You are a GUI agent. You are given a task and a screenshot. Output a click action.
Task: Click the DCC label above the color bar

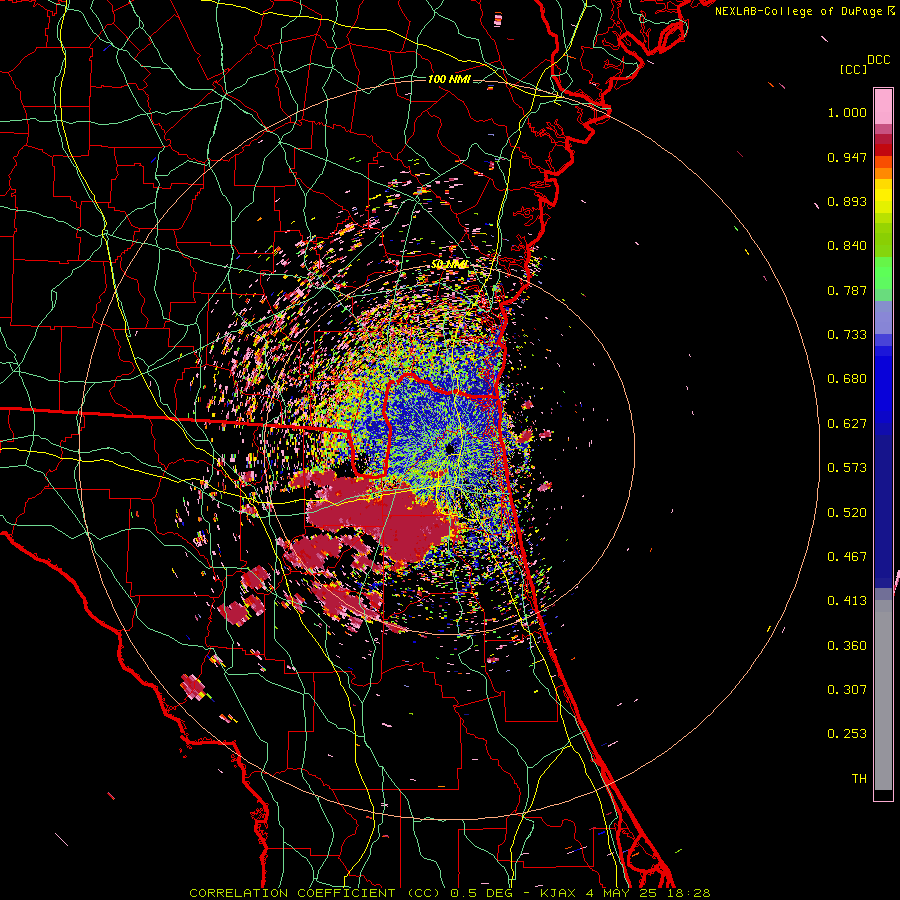click(878, 60)
